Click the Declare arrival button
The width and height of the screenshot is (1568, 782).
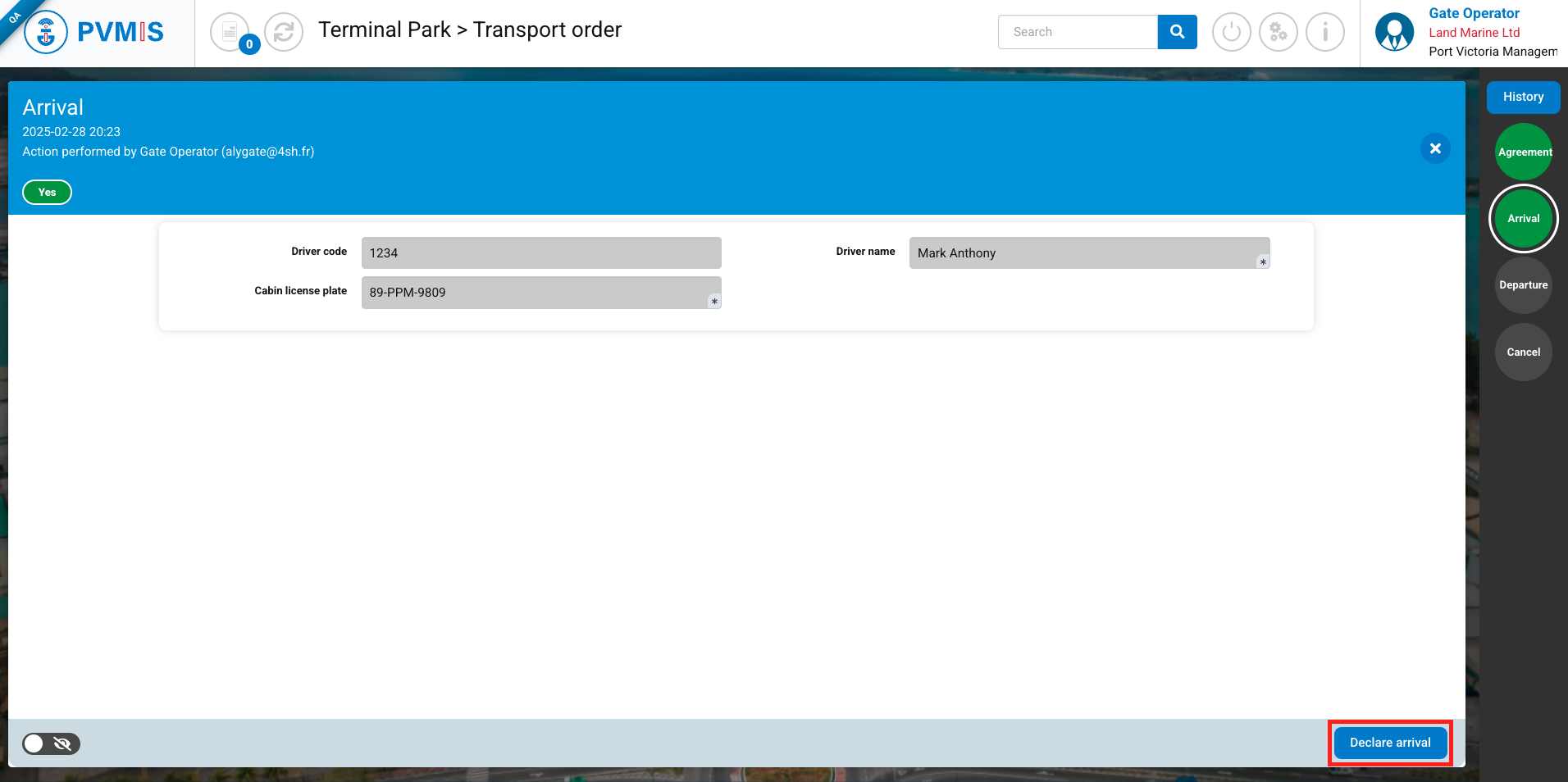click(x=1389, y=743)
